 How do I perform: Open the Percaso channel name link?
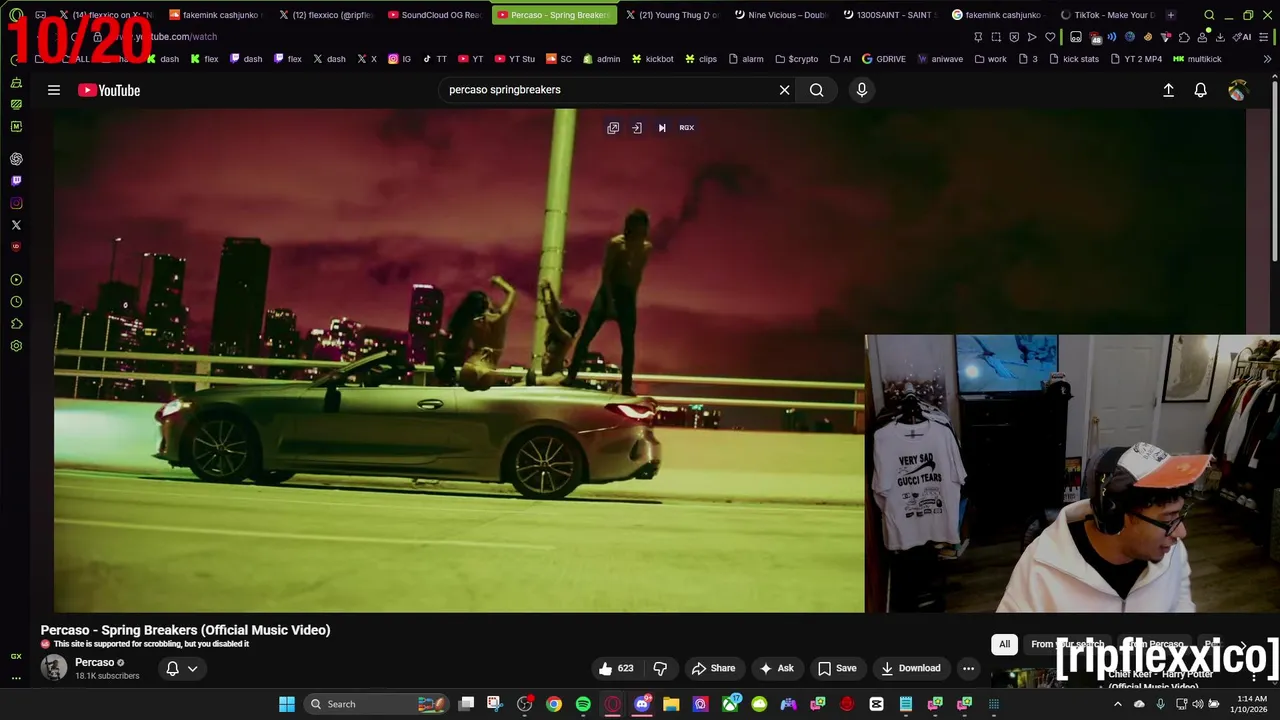(x=94, y=662)
